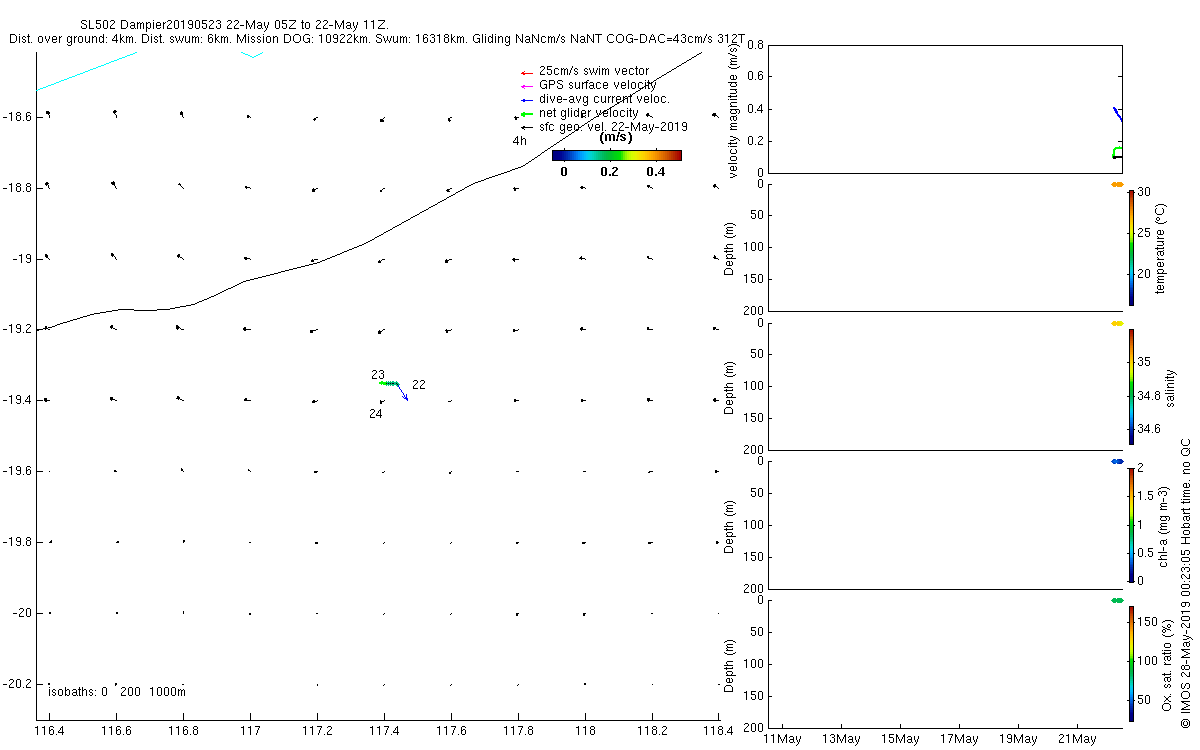
Task: Click the salinity colorbar
Action: [x=1131, y=386]
